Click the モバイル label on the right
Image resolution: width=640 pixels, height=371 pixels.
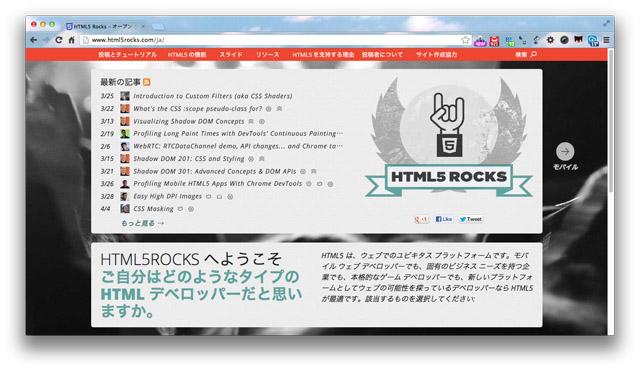(x=565, y=167)
